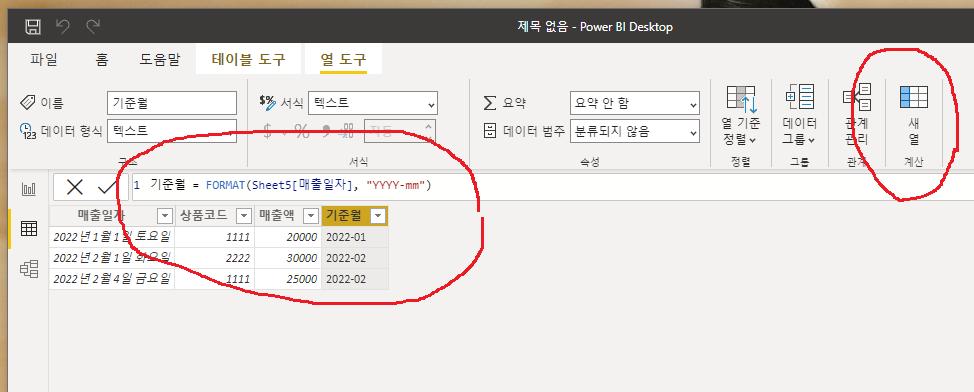Open 상품코드 column filter dropdown

244,216
